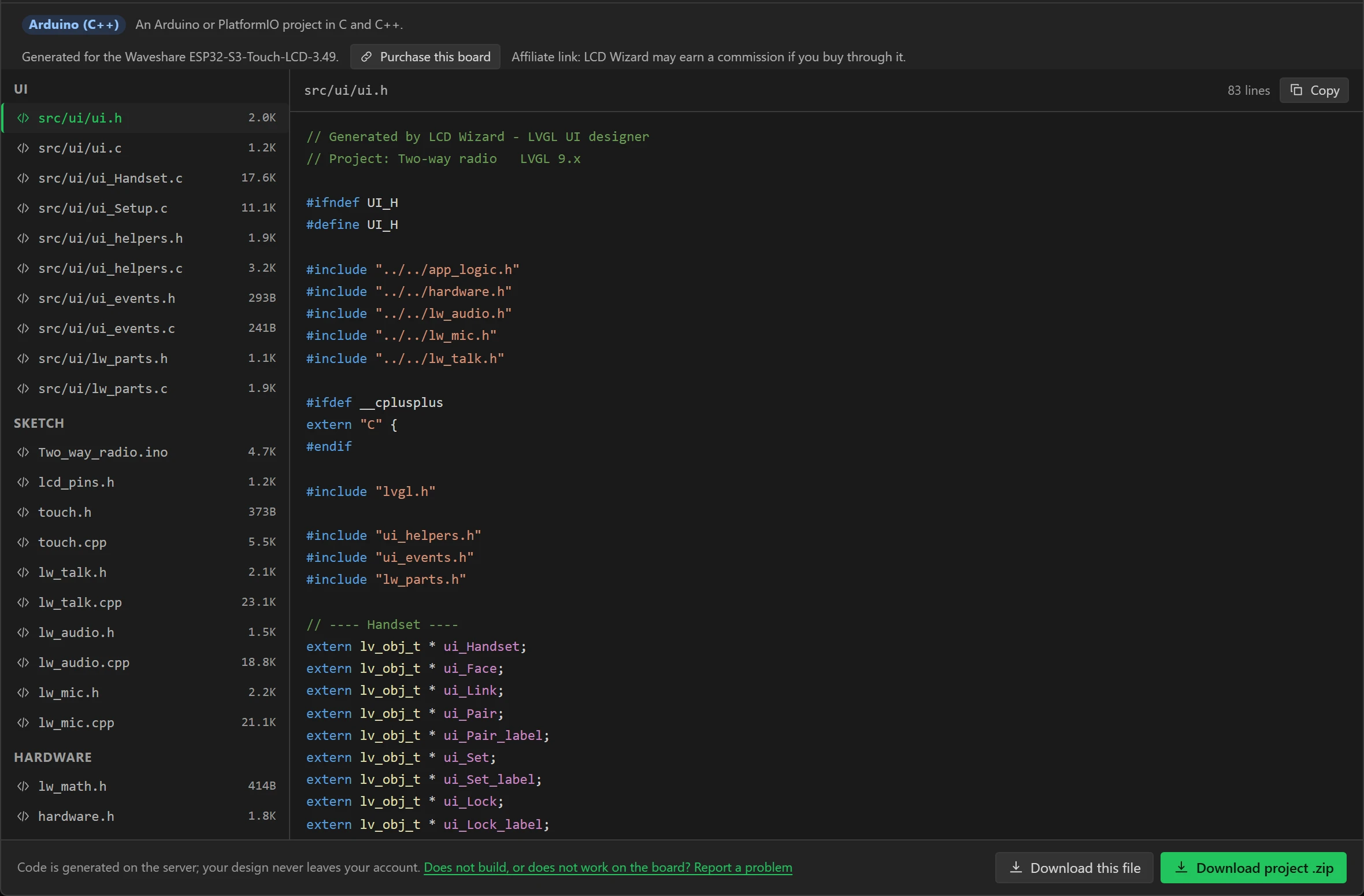Screen dimensions: 1364x896
Task: Open the Report a problem link
Action: (x=608, y=868)
